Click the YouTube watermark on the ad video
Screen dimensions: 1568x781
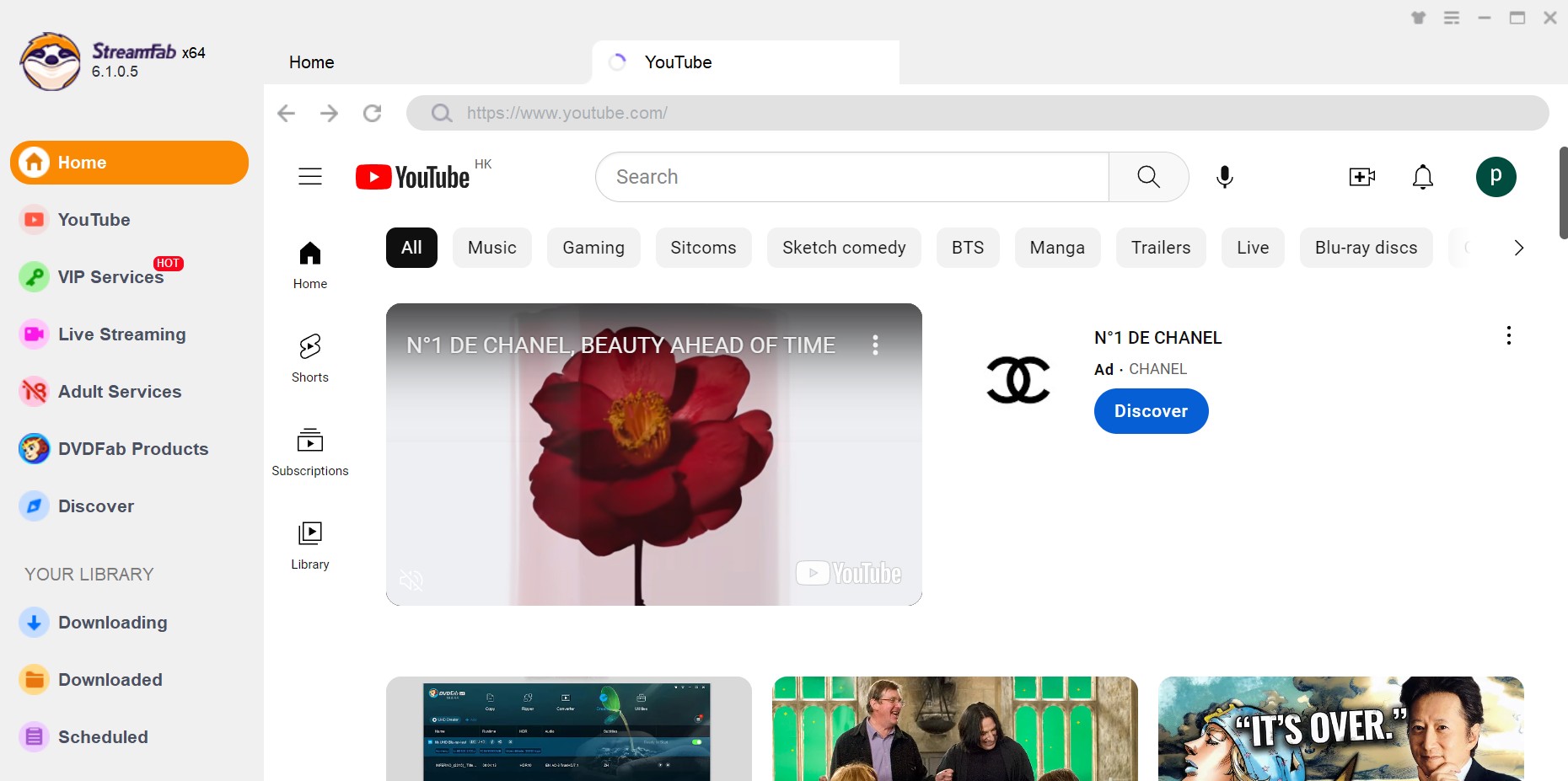(849, 574)
